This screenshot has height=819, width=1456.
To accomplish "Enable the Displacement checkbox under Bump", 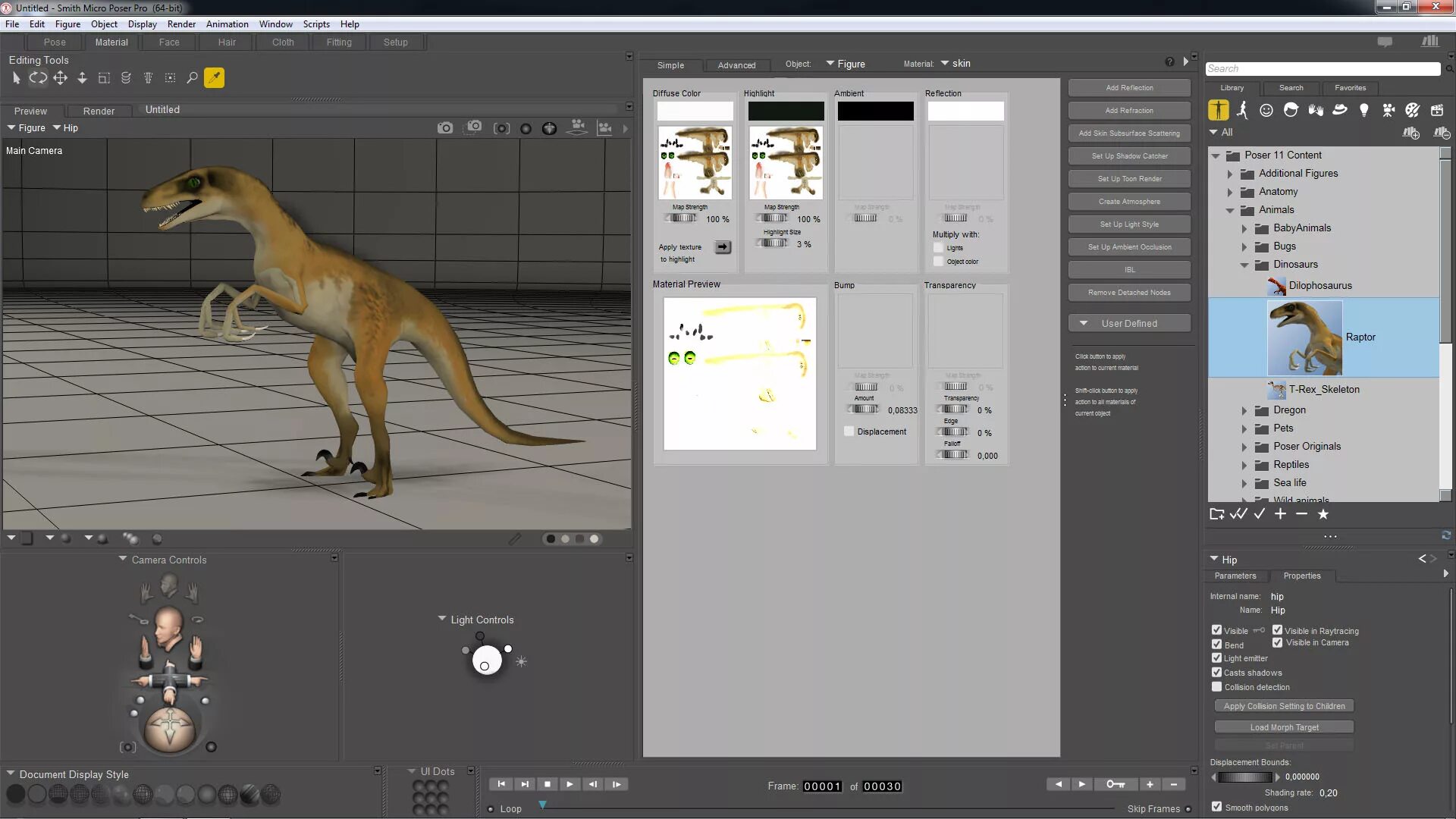I will (849, 431).
